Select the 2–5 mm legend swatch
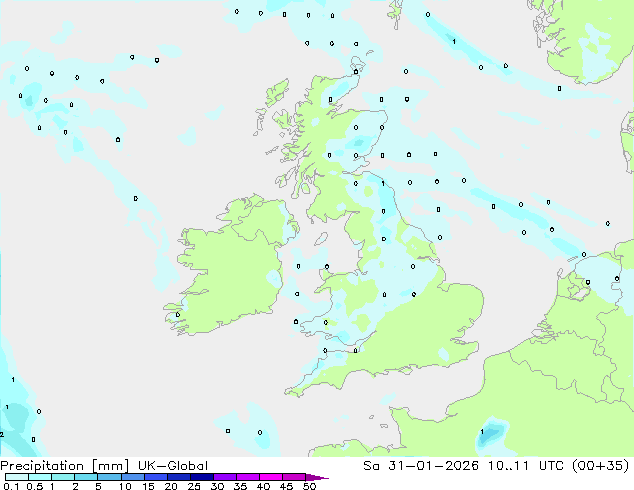 click(x=86, y=477)
